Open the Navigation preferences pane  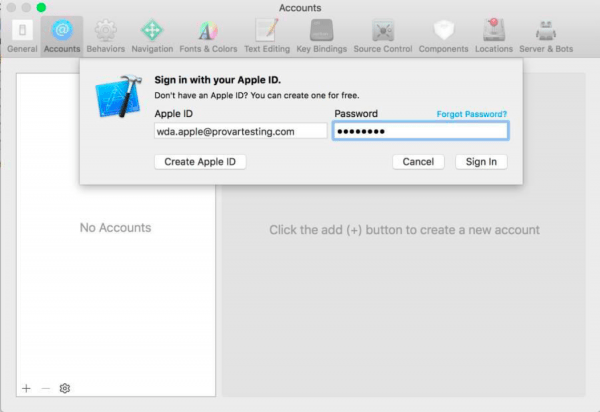152,36
